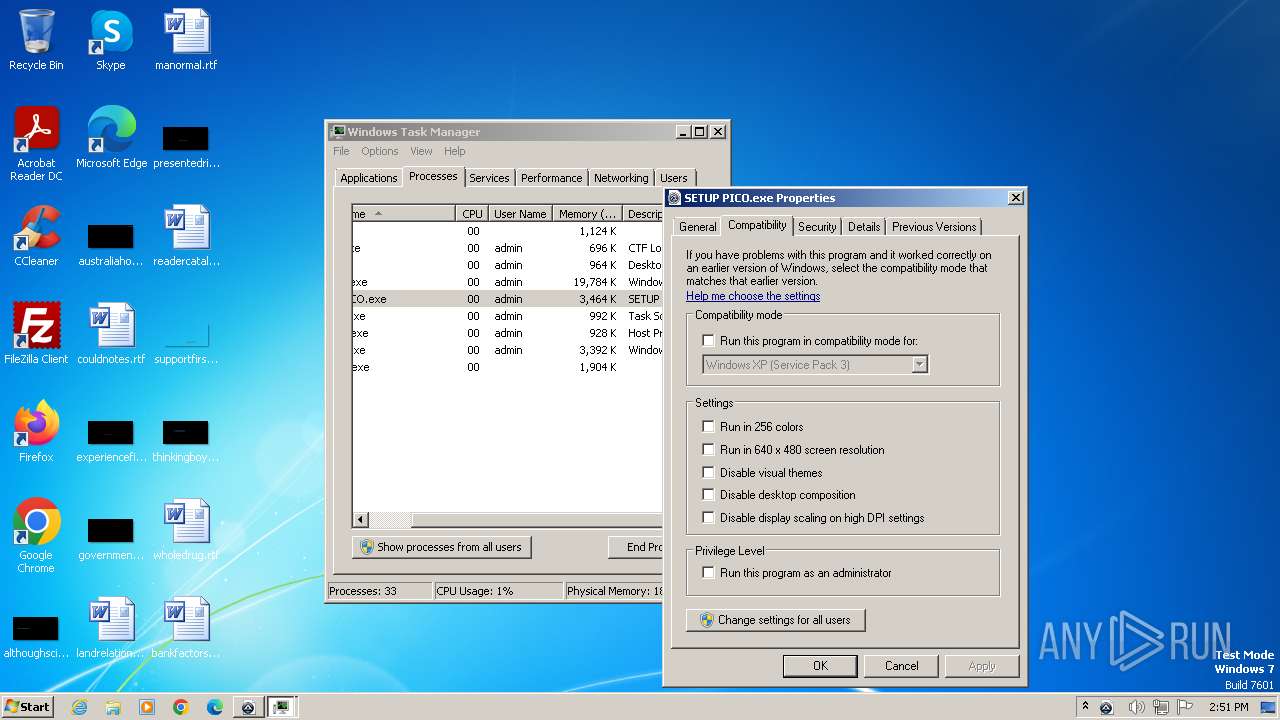Image resolution: width=1280 pixels, height=720 pixels.
Task: Select presentedri... black-icon desktop file
Action: tap(186, 146)
